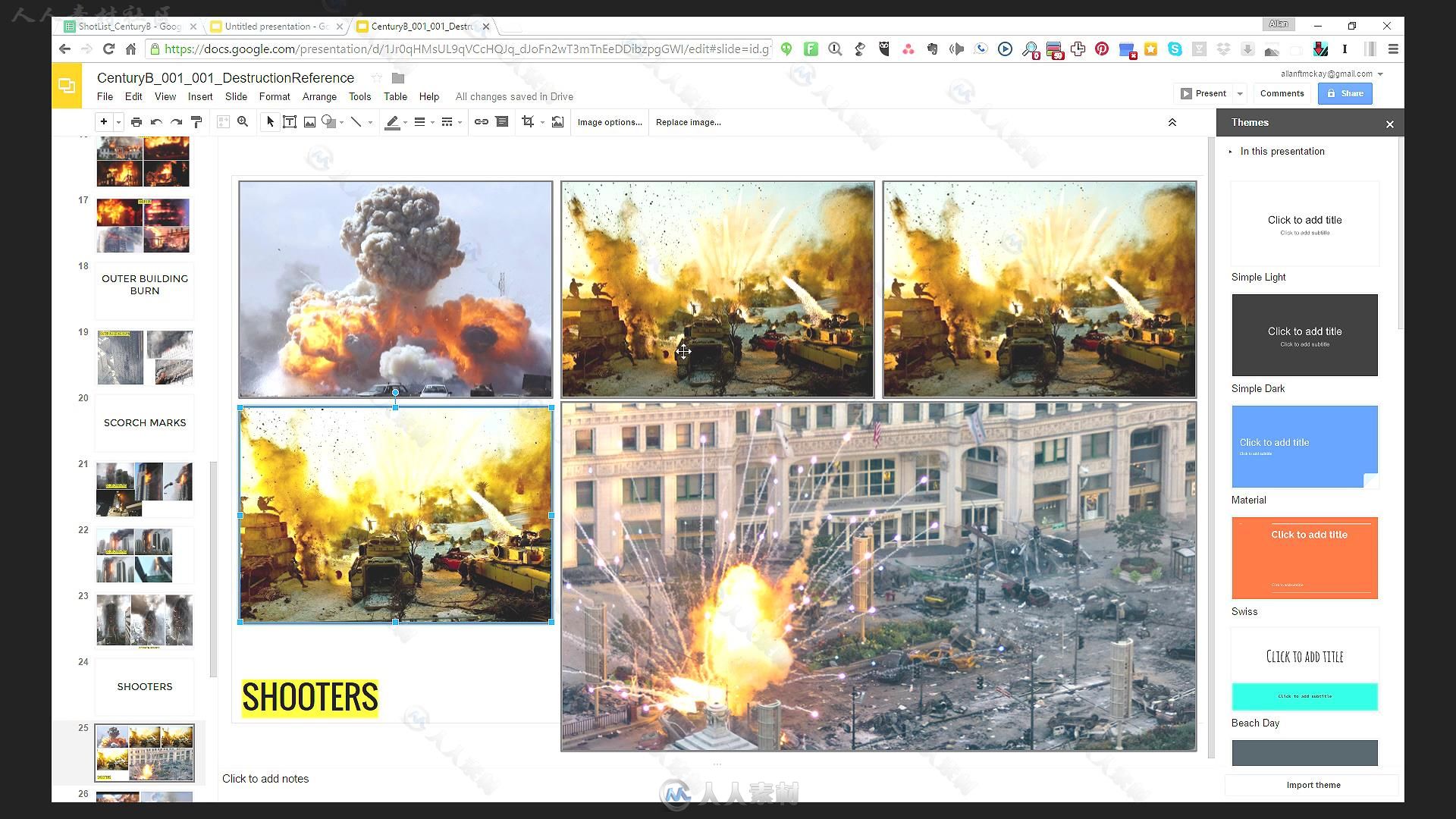This screenshot has height=819, width=1456.
Task: Click the blue Share button
Action: (1345, 93)
